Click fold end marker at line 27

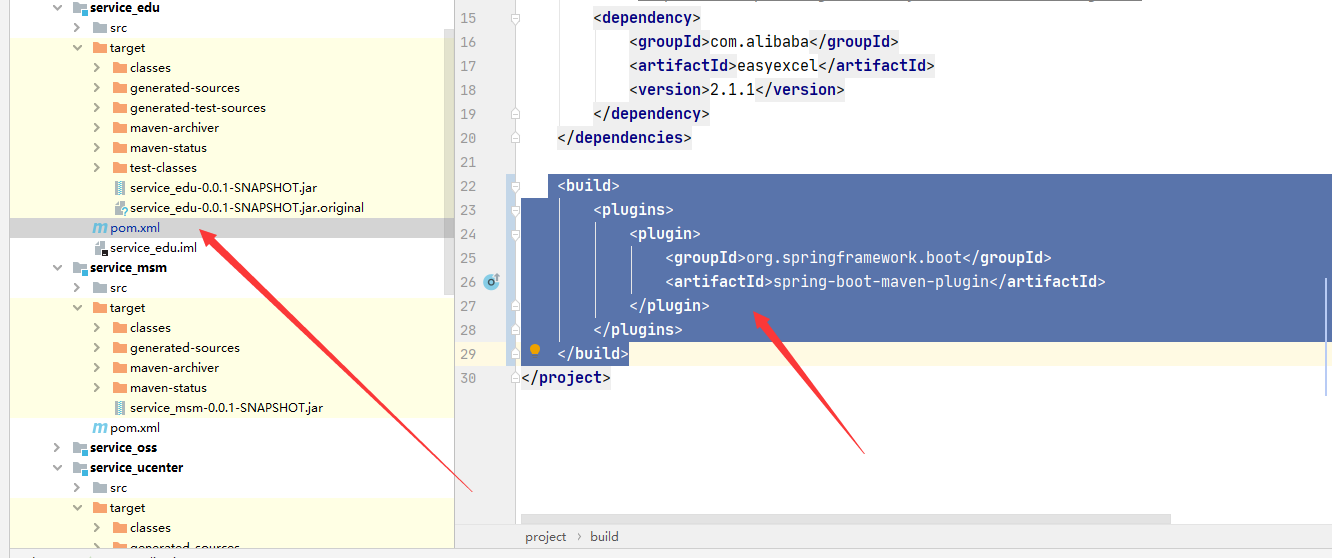(514, 306)
